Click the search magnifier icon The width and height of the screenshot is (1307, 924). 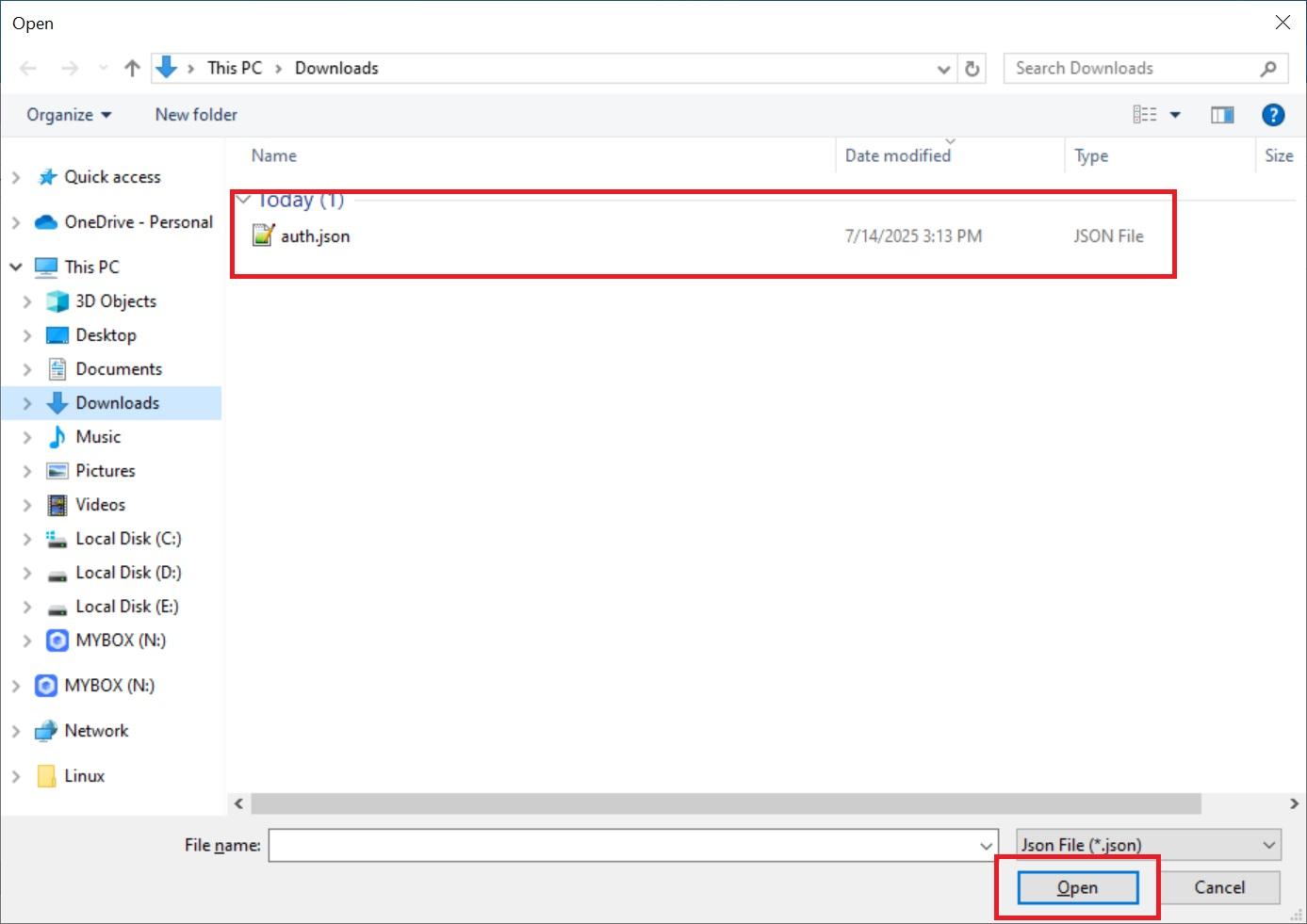[x=1268, y=69]
